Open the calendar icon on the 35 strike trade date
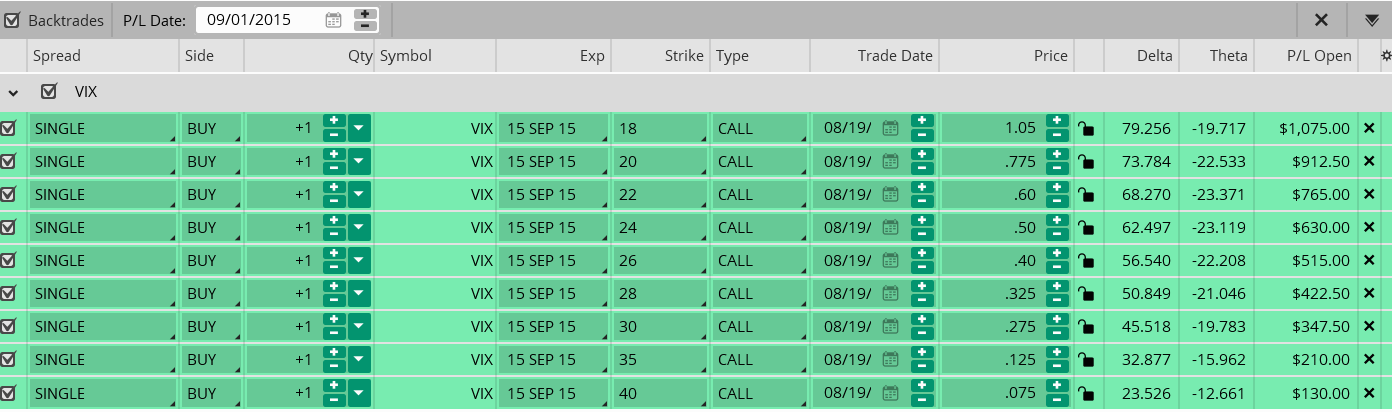 (x=890, y=359)
